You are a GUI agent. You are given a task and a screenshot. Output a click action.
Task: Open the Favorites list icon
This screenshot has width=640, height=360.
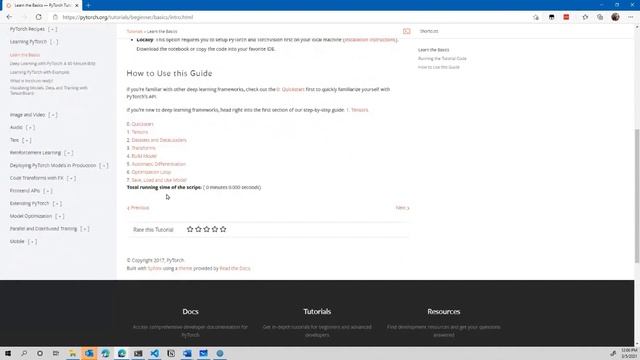point(585,17)
